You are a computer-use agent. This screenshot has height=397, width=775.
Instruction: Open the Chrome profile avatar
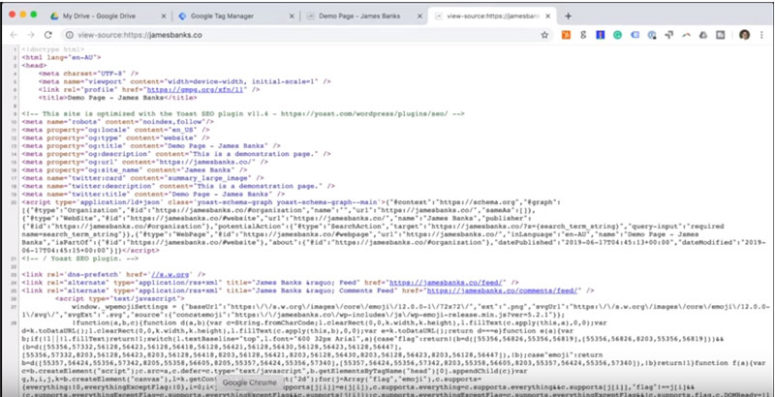pyautogui.click(x=744, y=35)
